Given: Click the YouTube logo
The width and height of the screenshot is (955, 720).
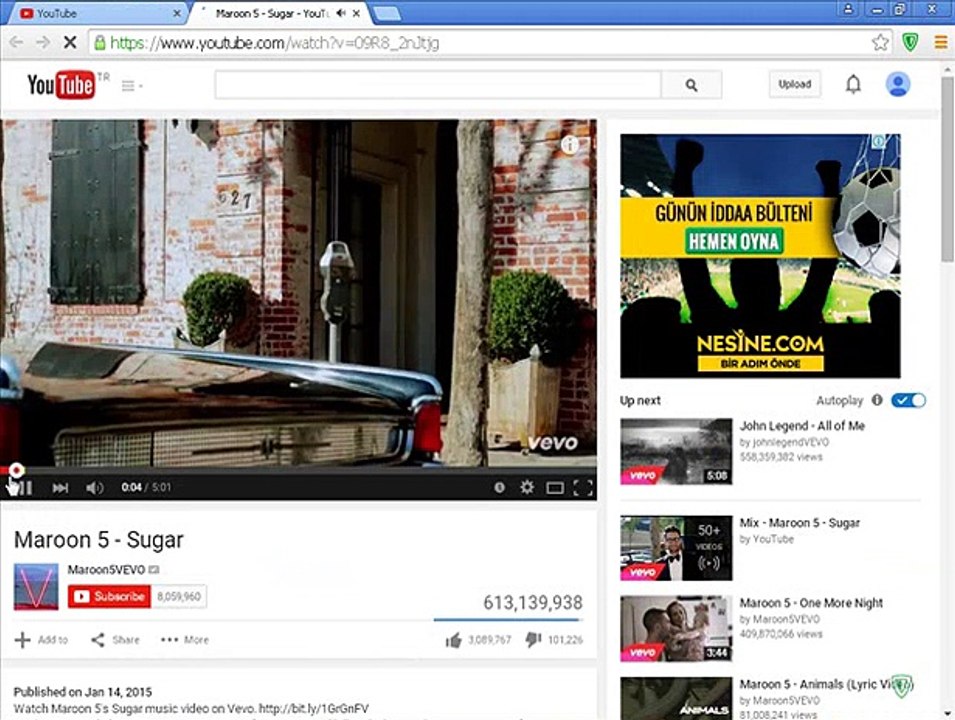Looking at the screenshot, I should coord(61,85).
